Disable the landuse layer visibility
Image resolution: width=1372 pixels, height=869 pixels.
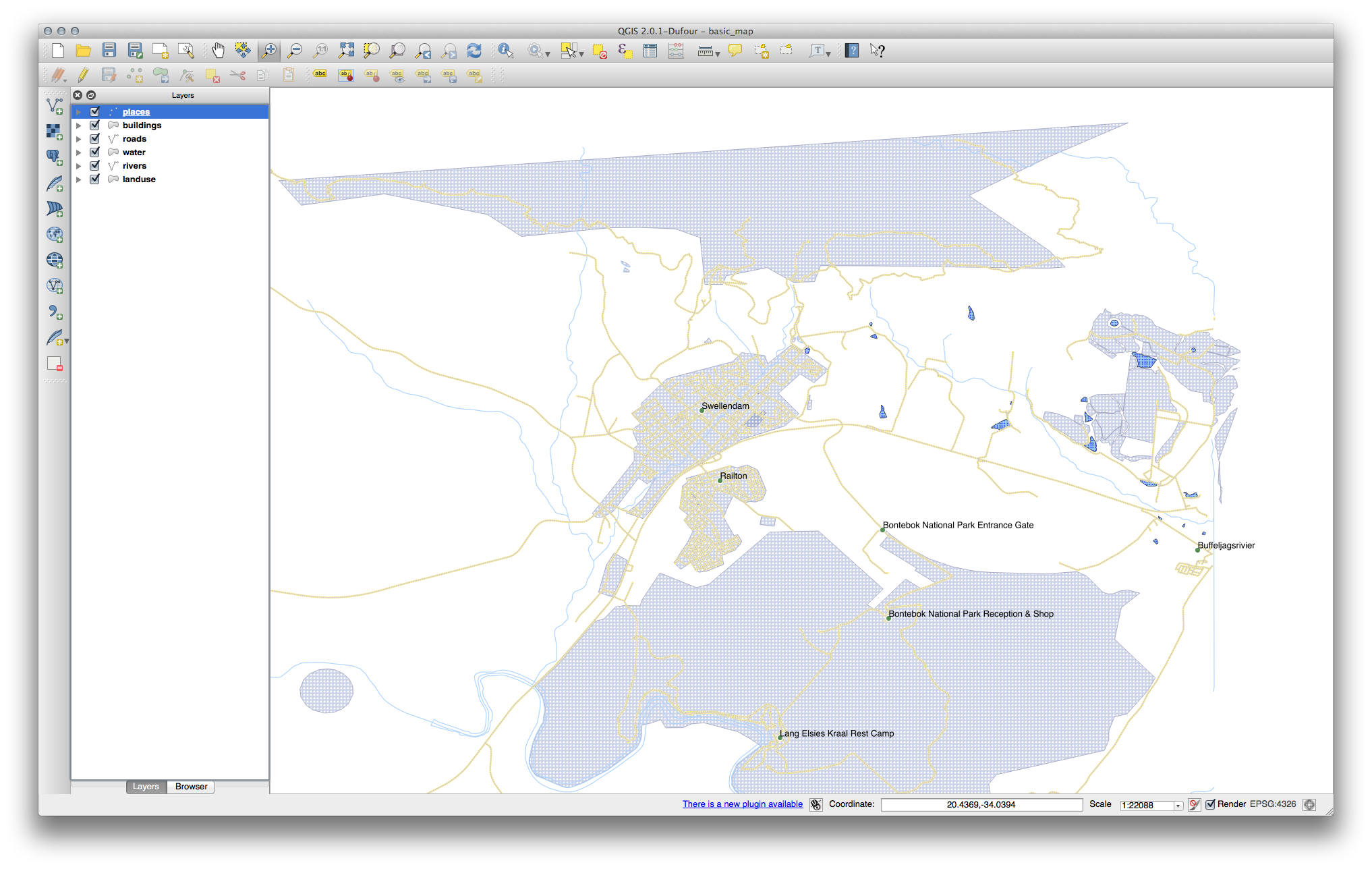(x=95, y=178)
